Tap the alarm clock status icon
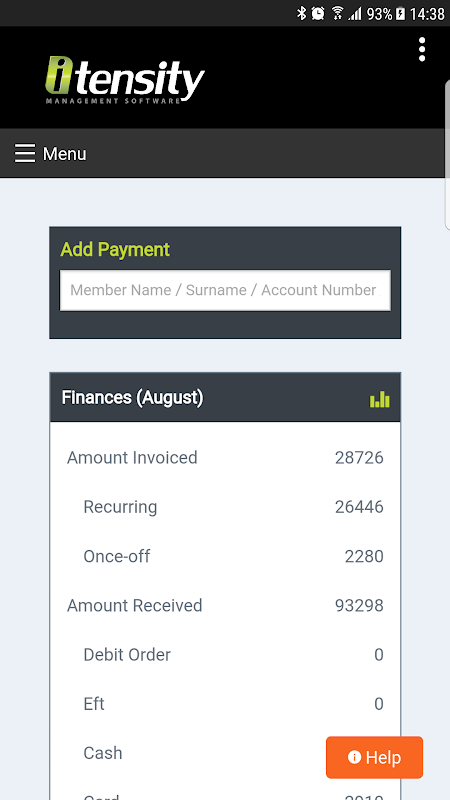This screenshot has width=450, height=800. [318, 13]
